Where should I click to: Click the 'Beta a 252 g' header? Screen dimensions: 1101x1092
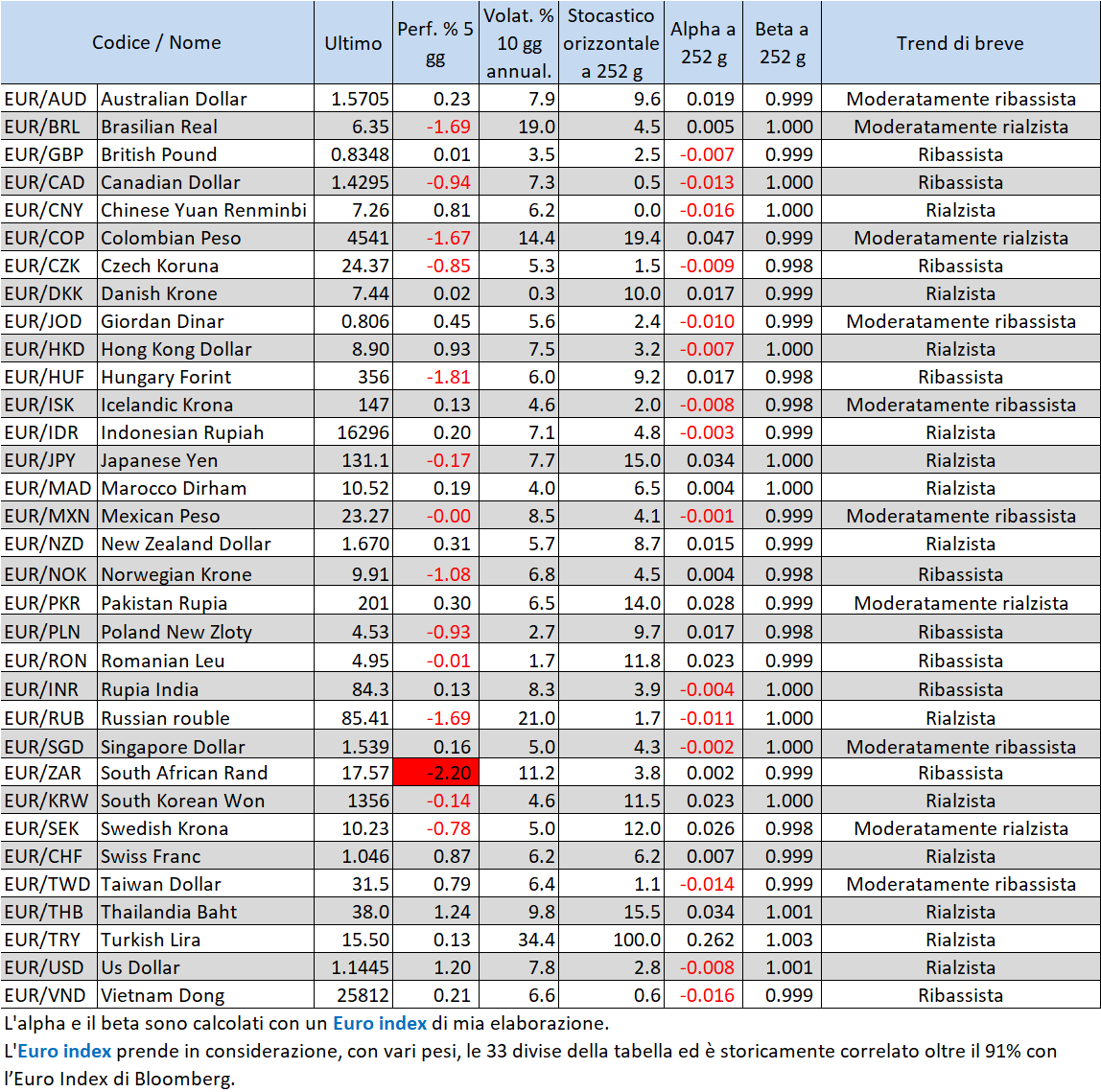pyautogui.click(x=783, y=42)
